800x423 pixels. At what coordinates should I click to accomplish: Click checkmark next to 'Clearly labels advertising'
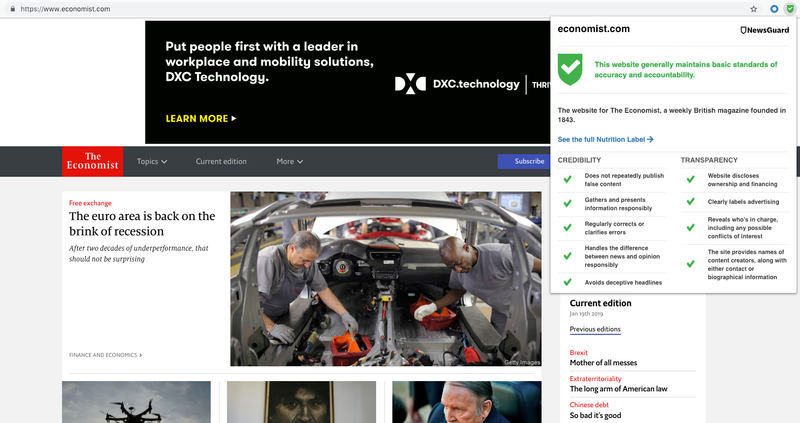[690, 202]
